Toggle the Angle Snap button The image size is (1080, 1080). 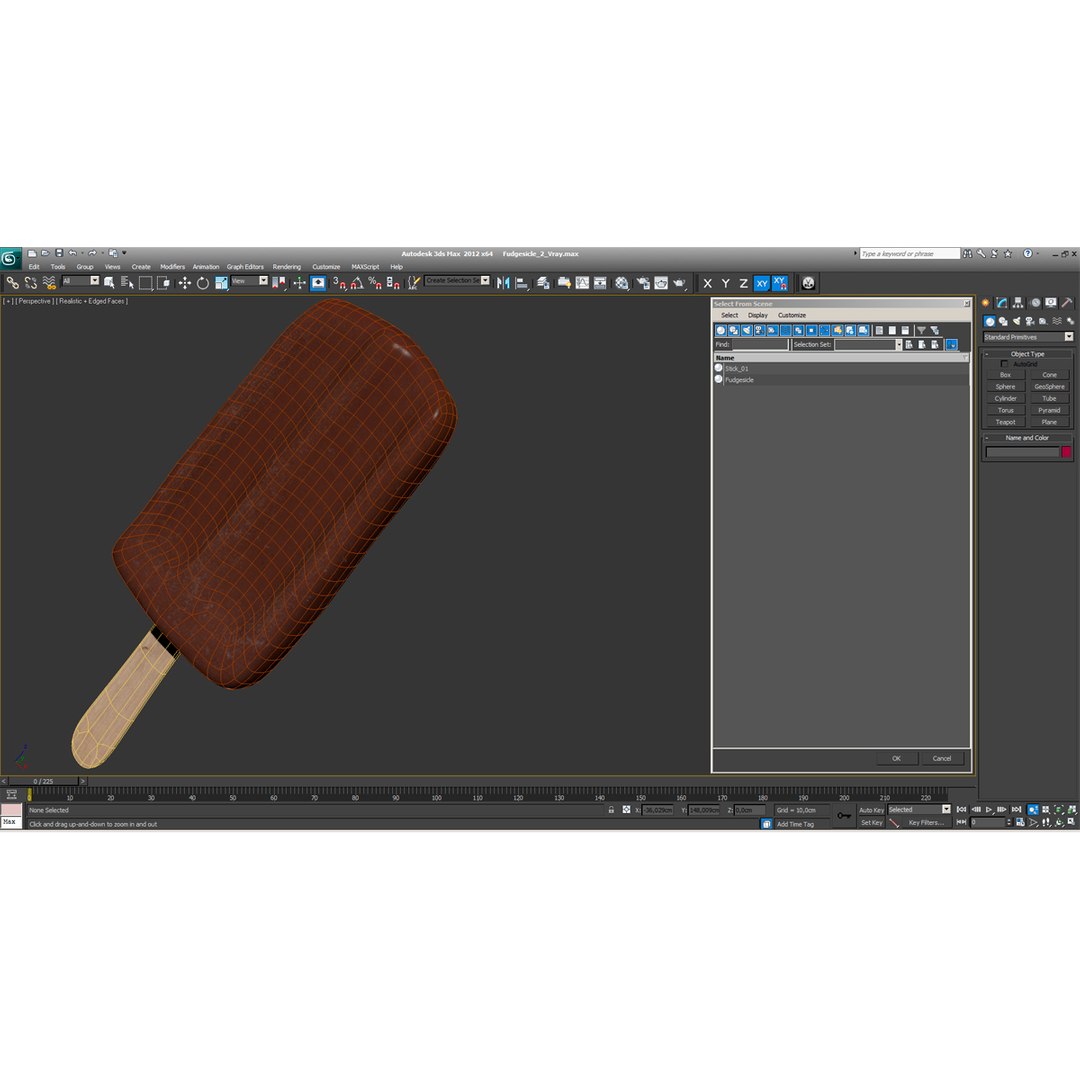[357, 282]
